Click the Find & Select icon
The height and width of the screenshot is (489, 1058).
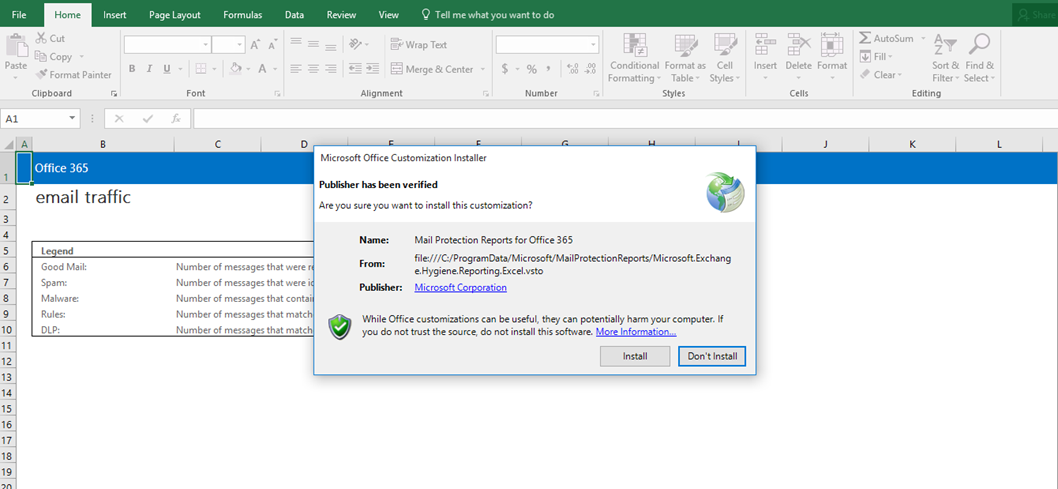click(x=979, y=58)
